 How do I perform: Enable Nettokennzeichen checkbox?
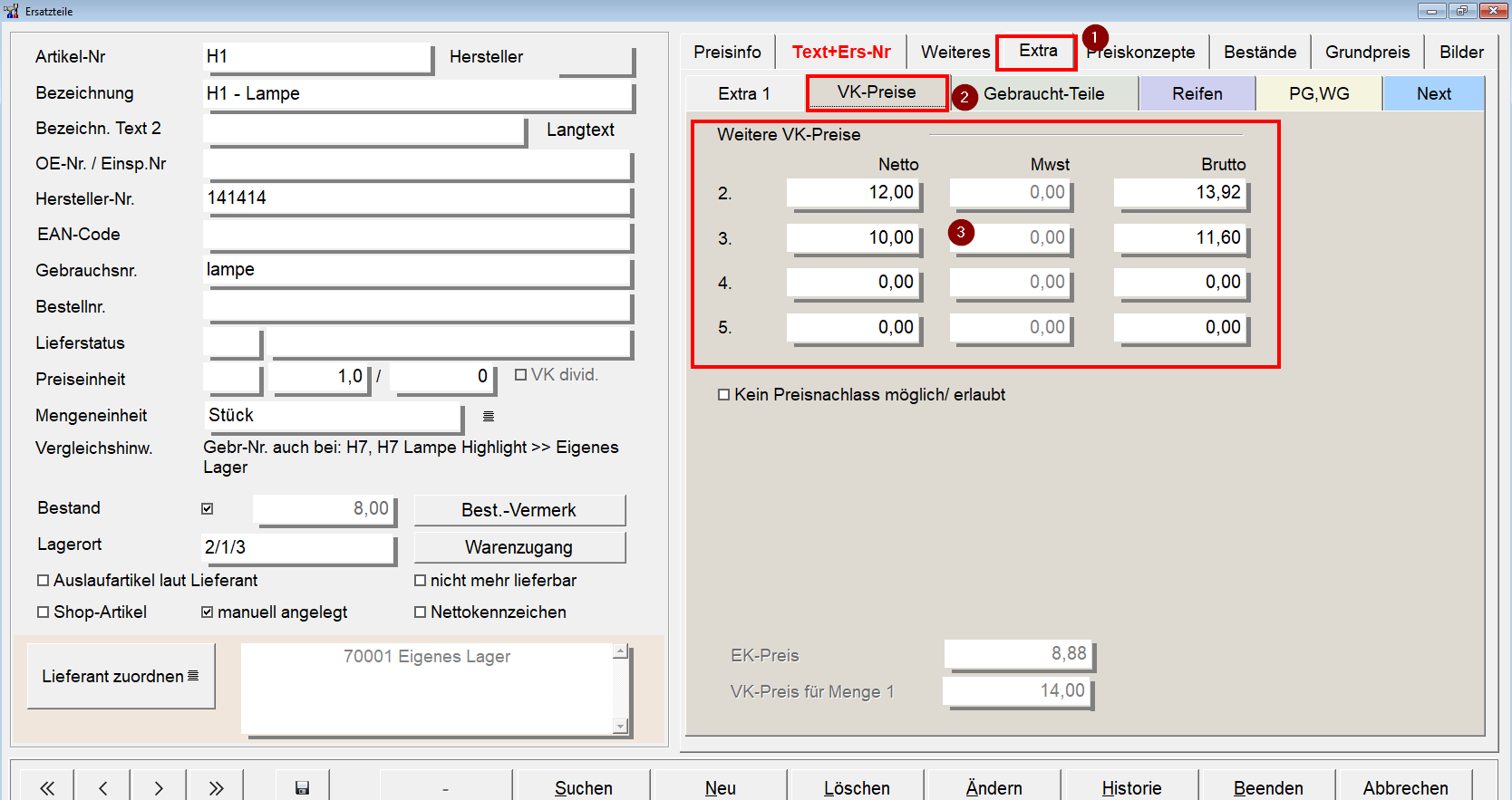click(420, 612)
